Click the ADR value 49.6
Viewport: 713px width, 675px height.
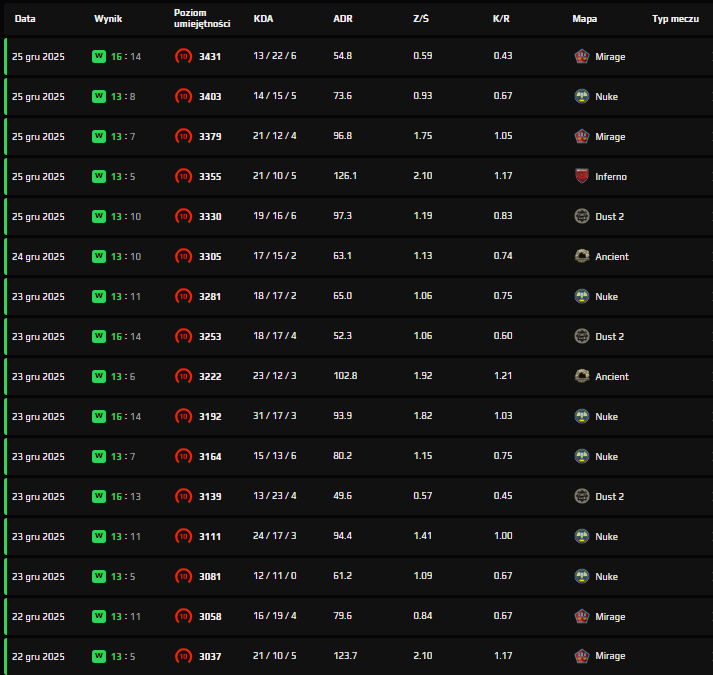coord(342,496)
